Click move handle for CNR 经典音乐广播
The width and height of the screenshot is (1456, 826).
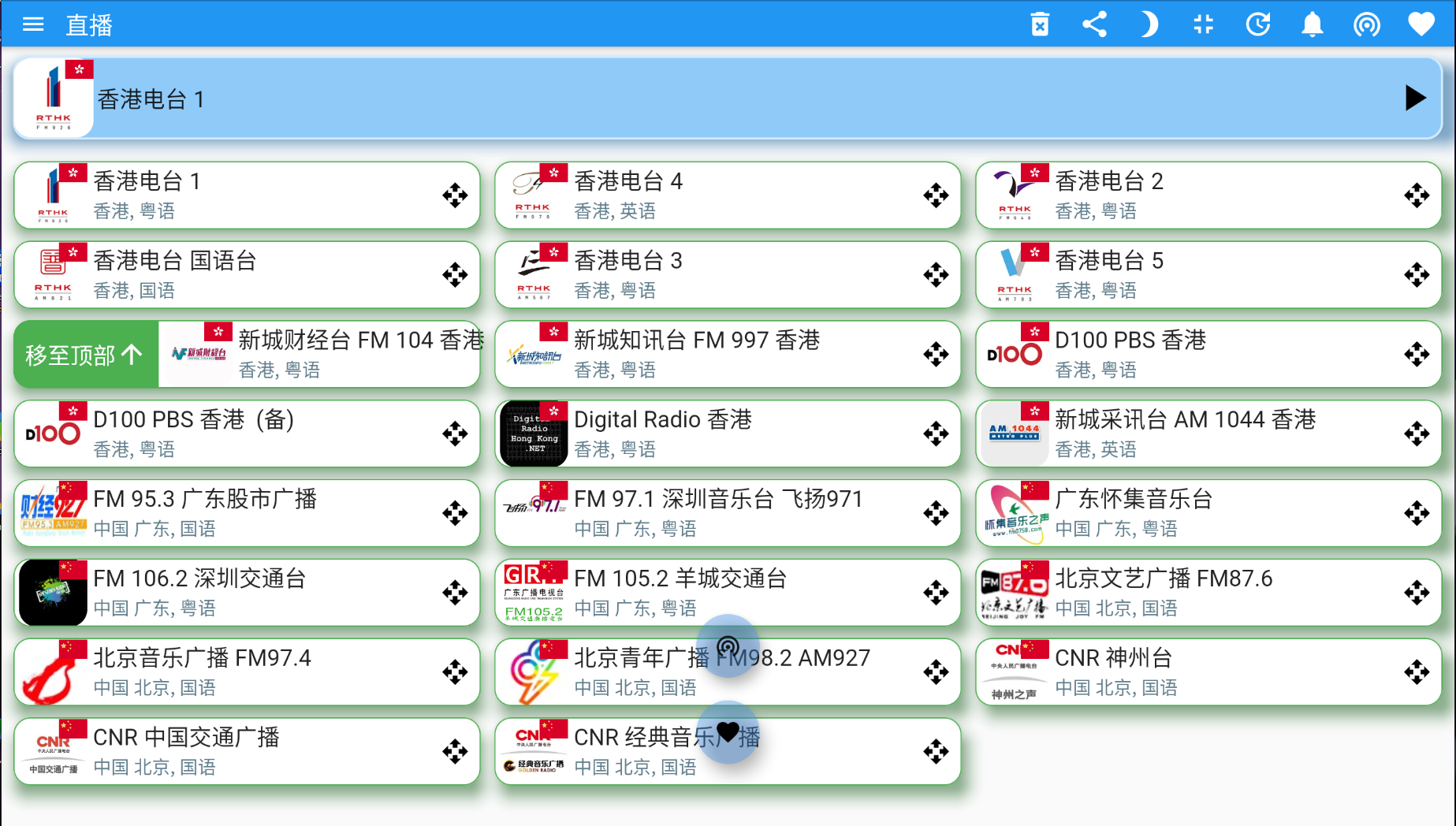tap(936, 752)
